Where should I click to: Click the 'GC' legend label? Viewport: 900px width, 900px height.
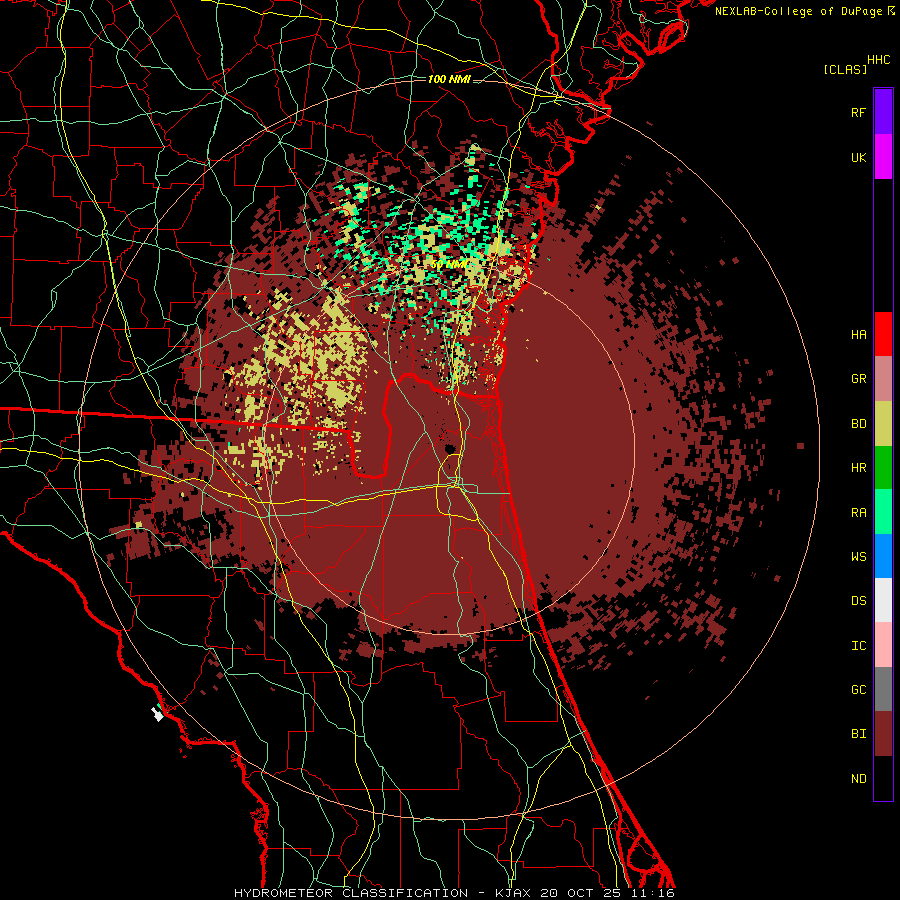click(x=858, y=690)
